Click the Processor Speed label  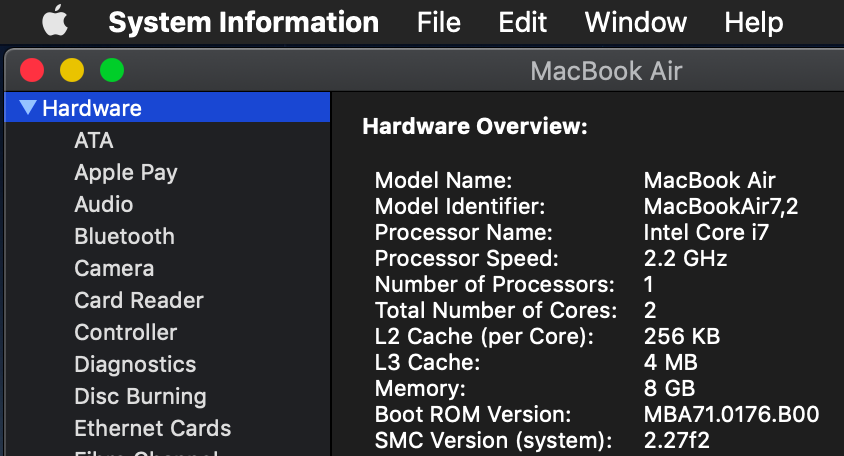(467, 258)
